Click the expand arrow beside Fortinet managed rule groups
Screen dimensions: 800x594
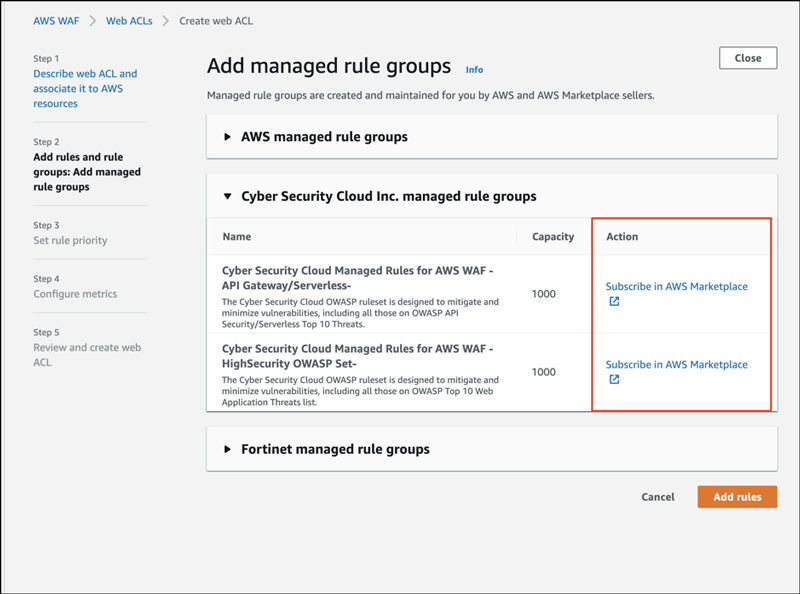pos(226,449)
